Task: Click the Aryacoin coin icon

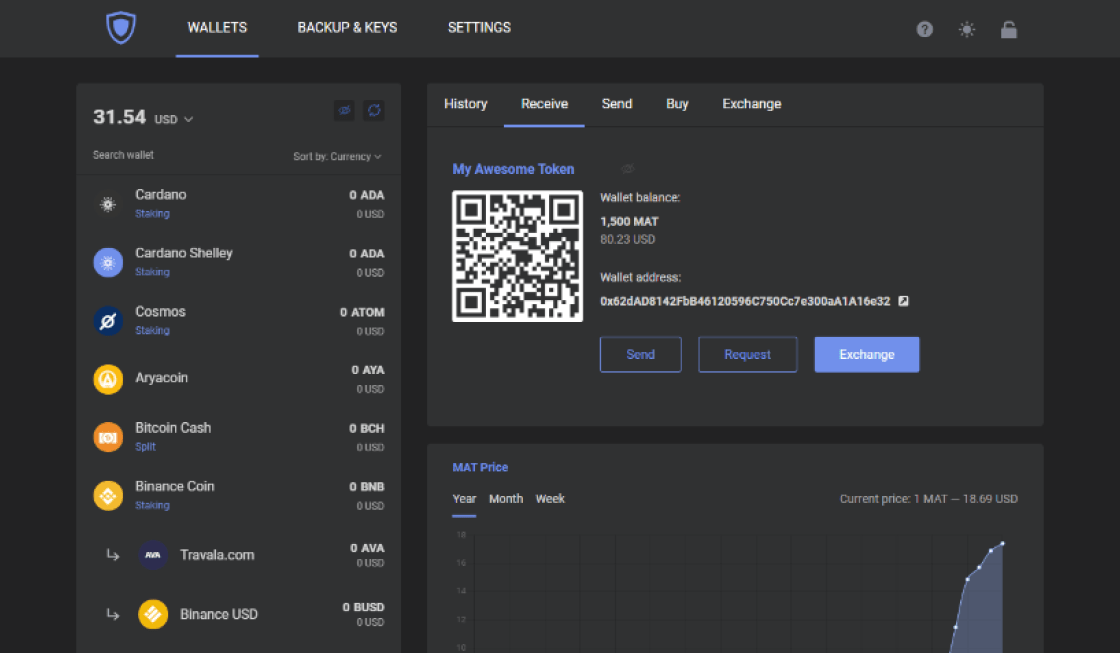Action: [108, 379]
